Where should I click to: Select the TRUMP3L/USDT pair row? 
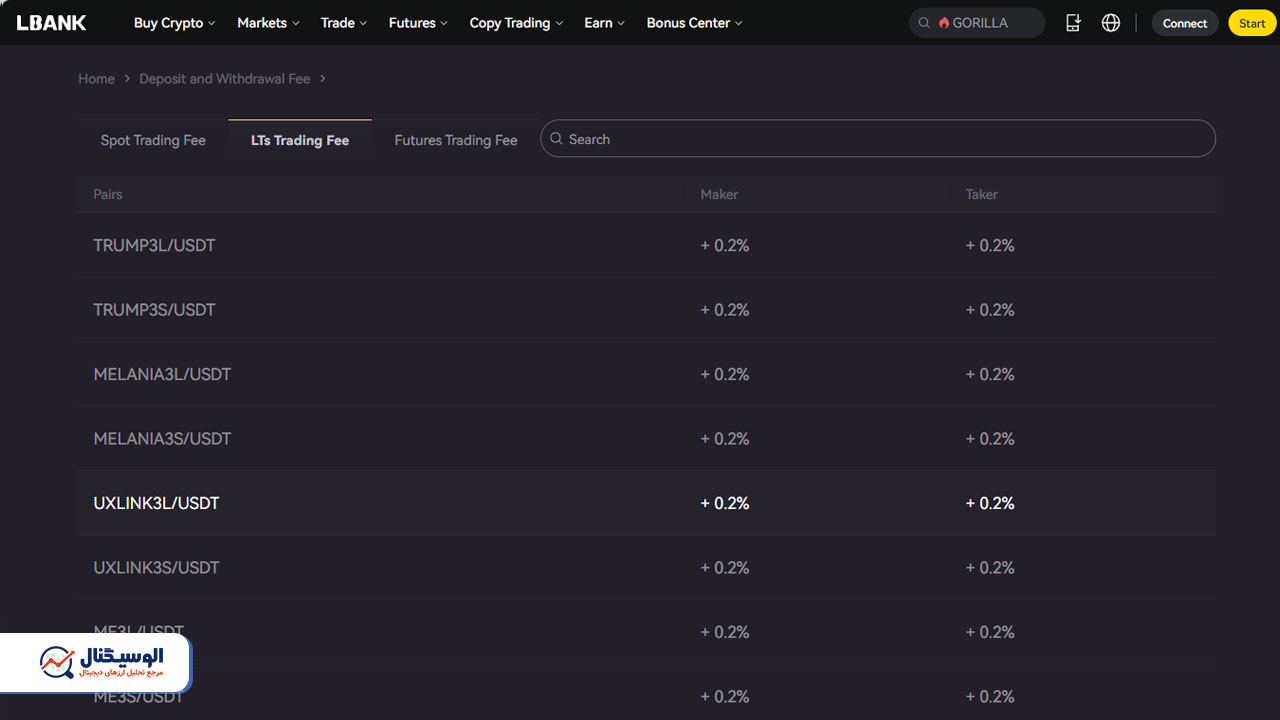pos(647,245)
